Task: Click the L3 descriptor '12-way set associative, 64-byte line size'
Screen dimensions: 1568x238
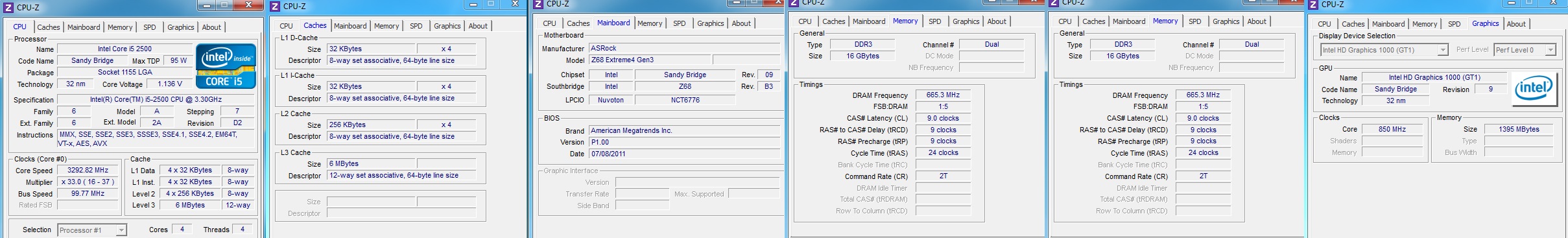Action: 402,176
